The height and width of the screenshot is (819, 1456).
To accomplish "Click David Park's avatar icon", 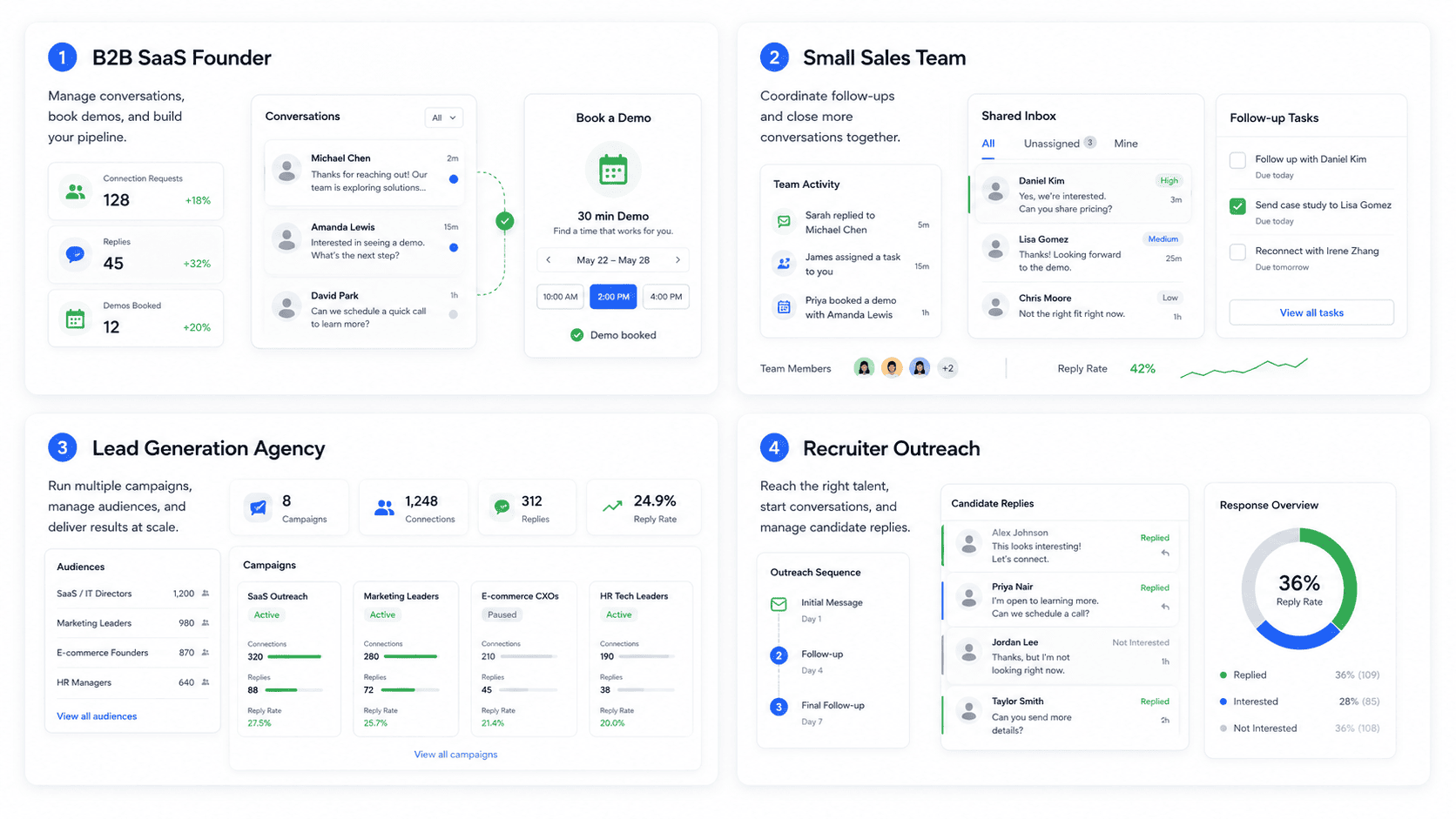I will [286, 306].
